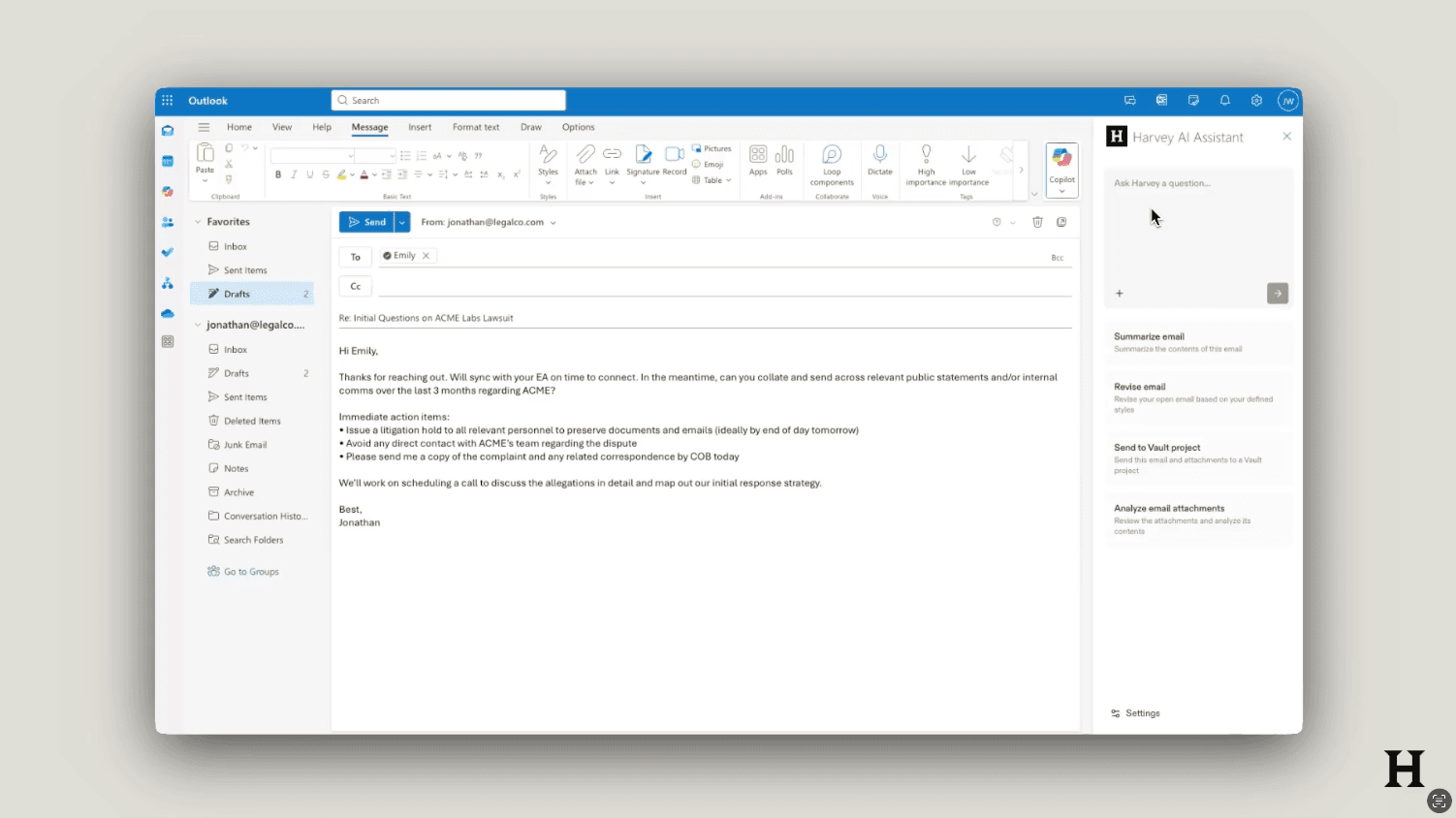The image size is (1456, 818).
Task: Insert a poll using the Polls icon
Action: [x=784, y=155]
